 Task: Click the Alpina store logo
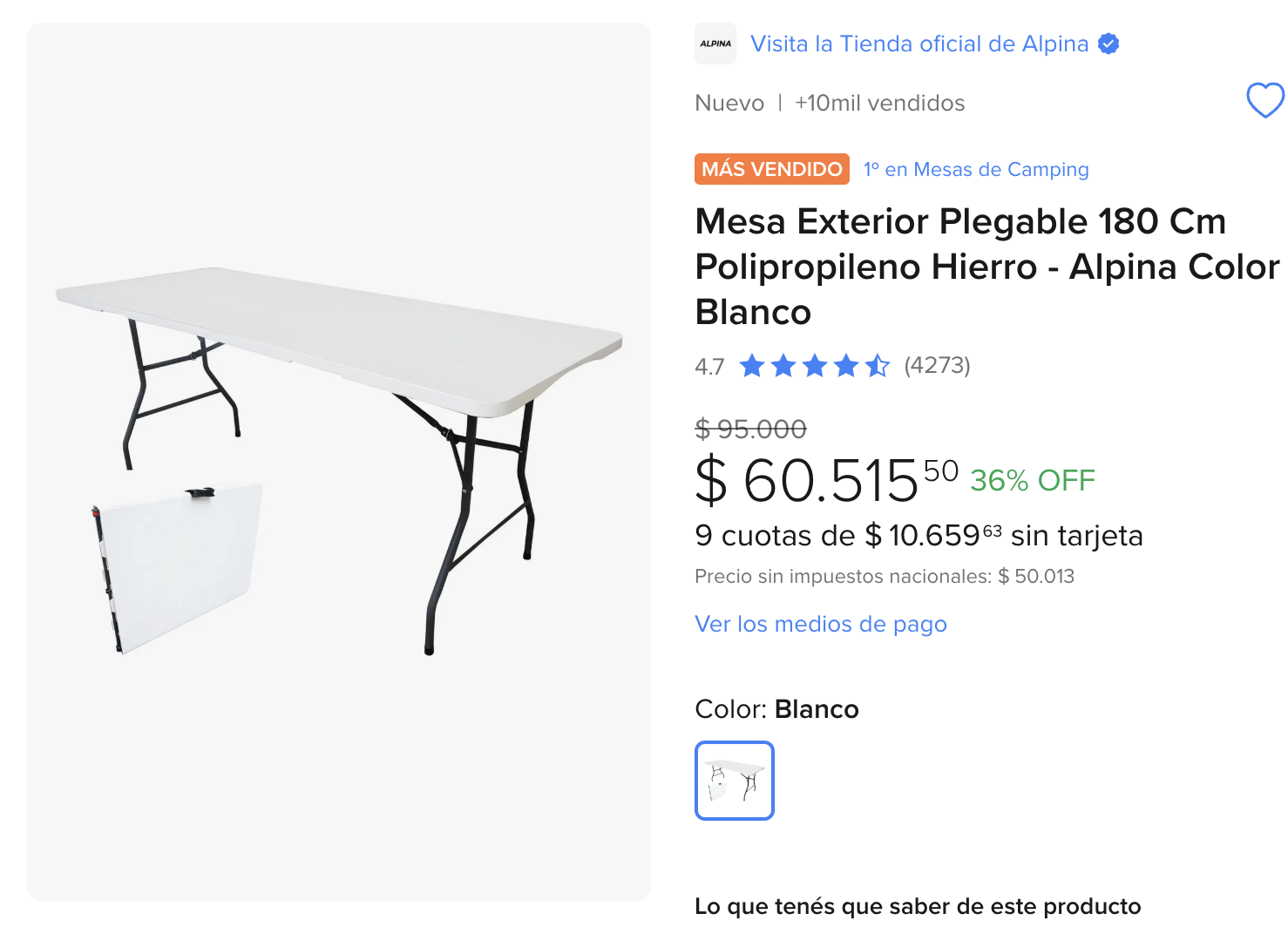coord(715,44)
